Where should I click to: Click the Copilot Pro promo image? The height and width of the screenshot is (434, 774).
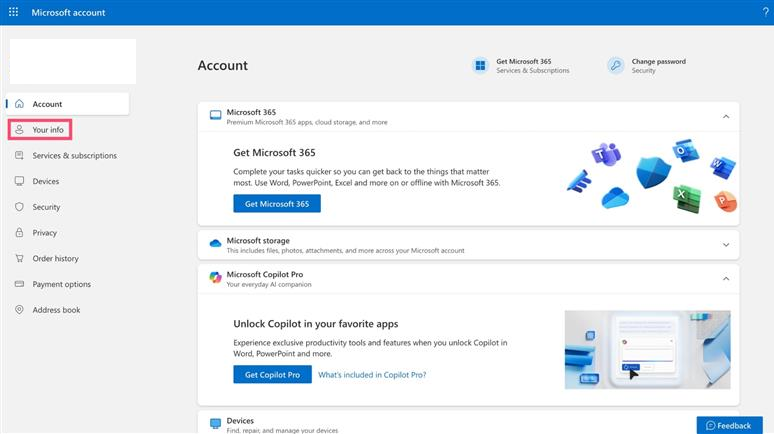pos(648,350)
